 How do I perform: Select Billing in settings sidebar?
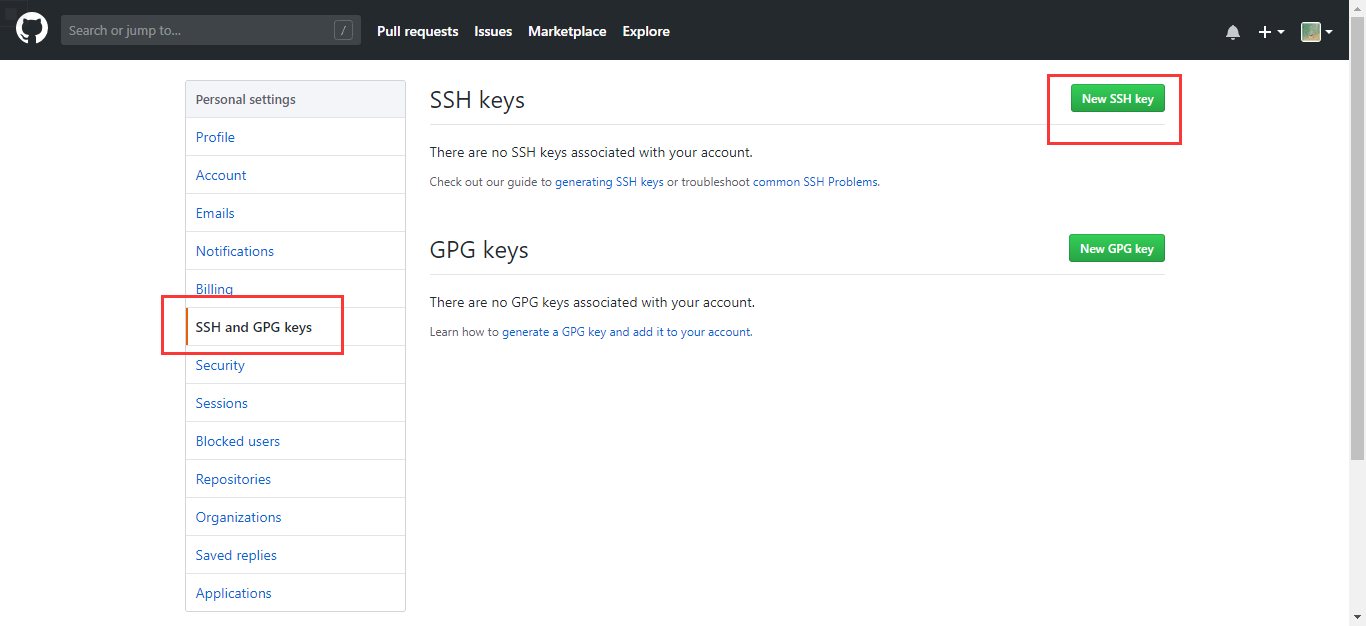click(x=295, y=289)
